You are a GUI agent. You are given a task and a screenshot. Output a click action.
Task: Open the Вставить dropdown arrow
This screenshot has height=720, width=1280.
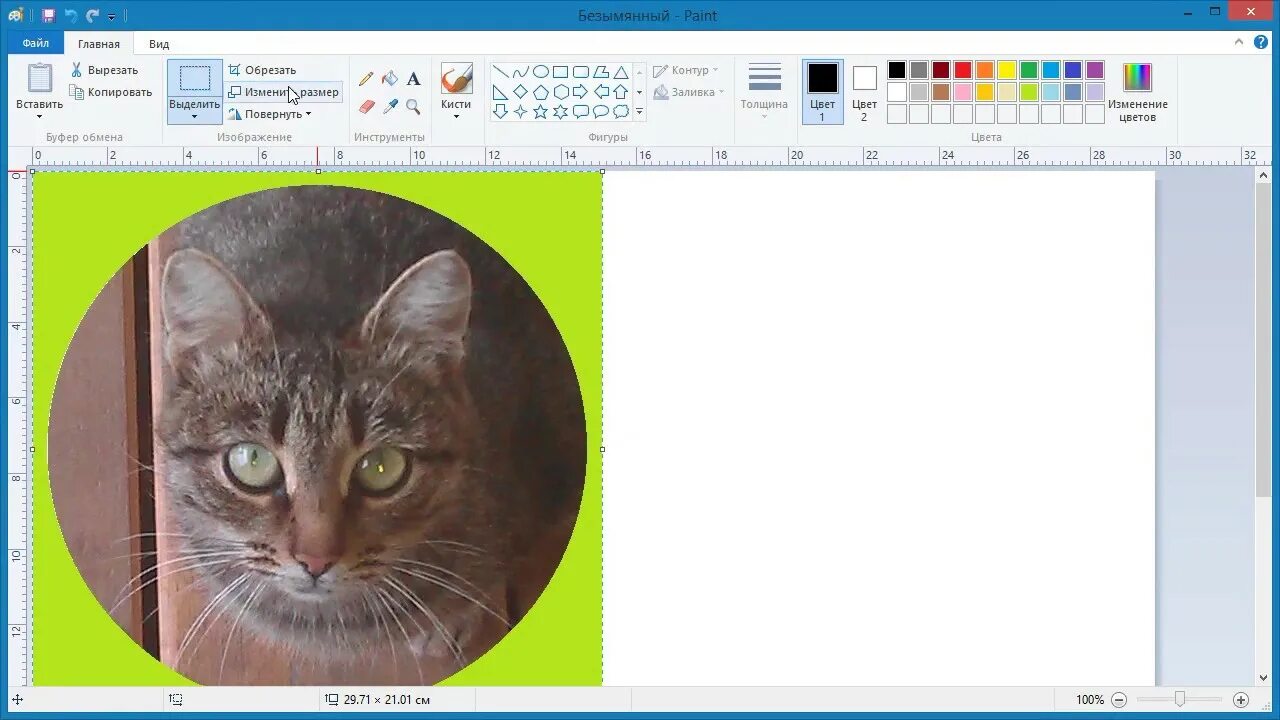tap(40, 116)
